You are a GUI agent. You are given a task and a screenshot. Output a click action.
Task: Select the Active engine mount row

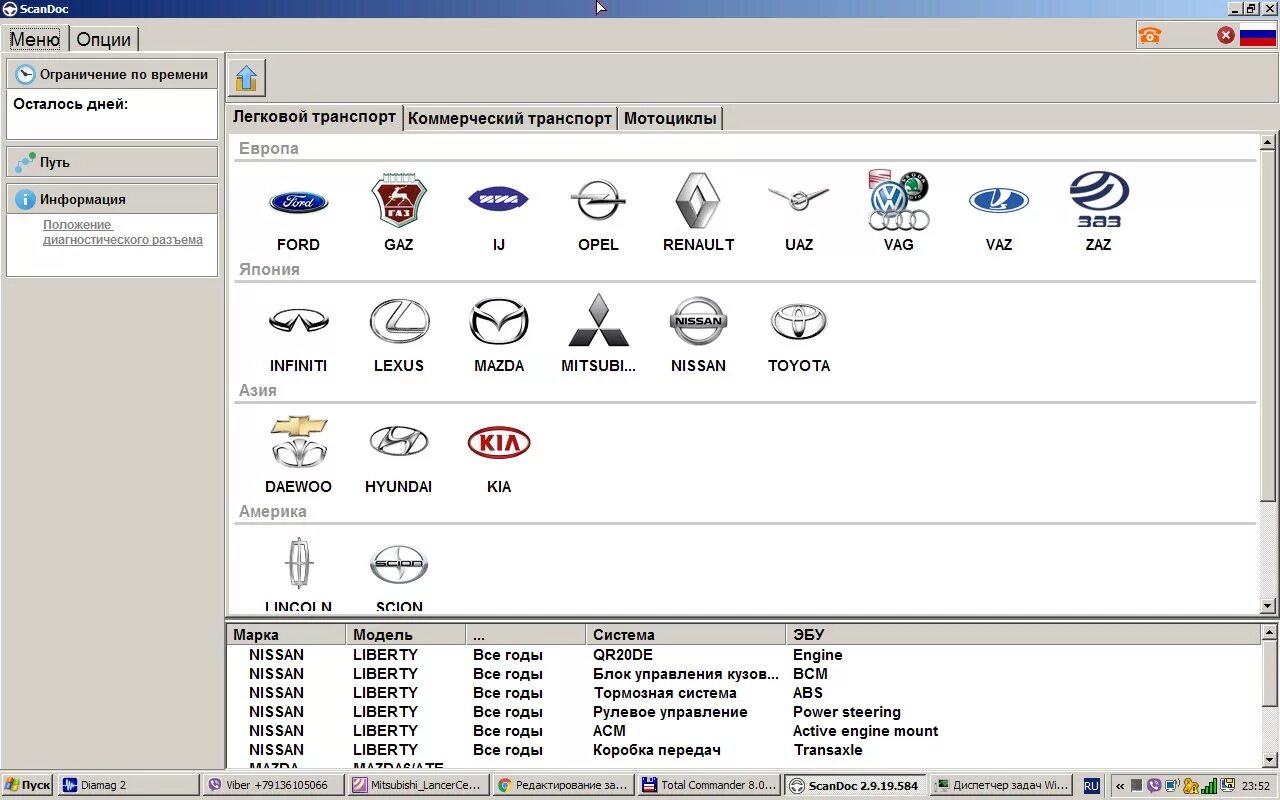[x=744, y=731]
